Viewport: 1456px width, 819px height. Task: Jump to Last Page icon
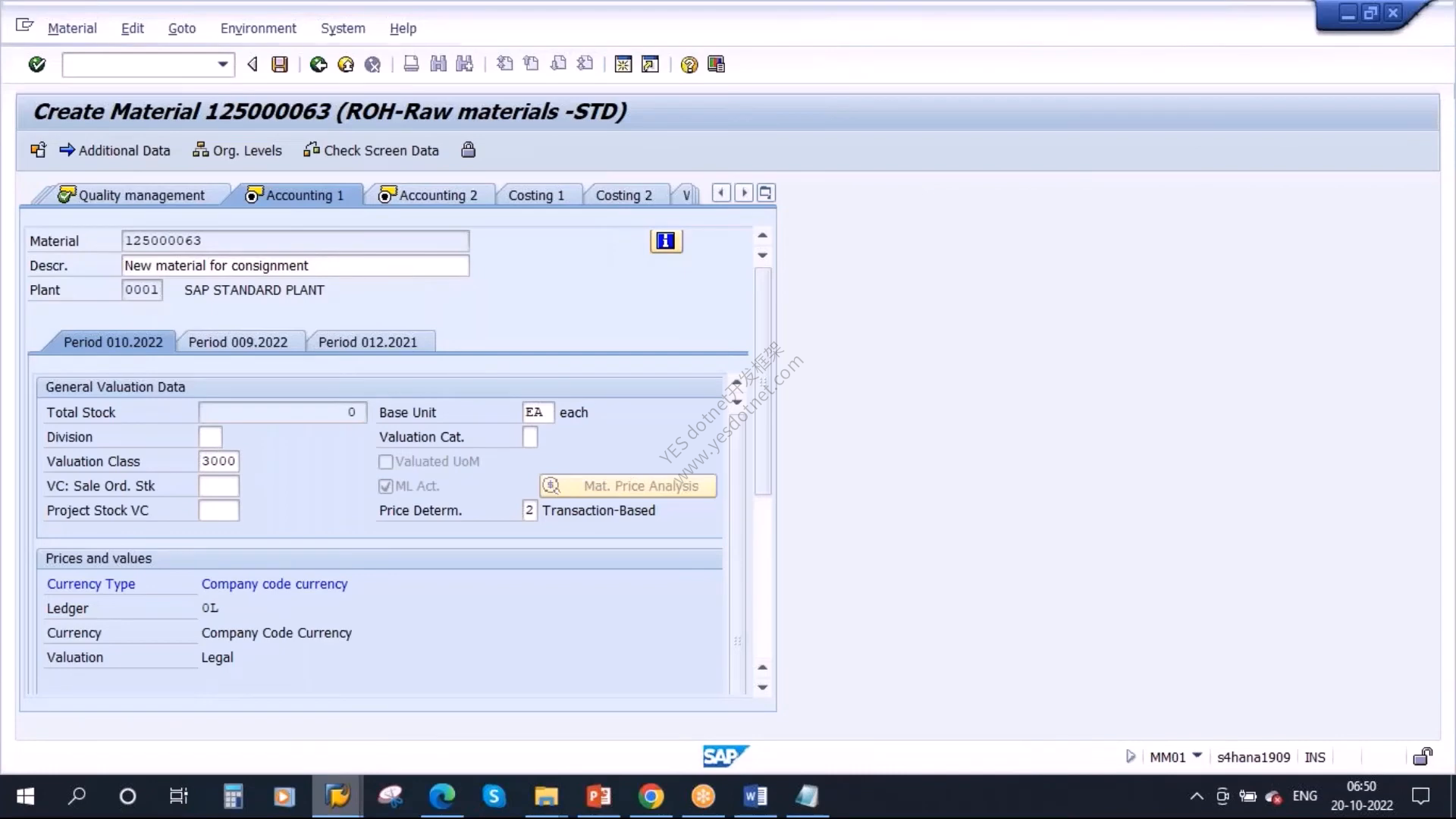pyautogui.click(x=585, y=64)
